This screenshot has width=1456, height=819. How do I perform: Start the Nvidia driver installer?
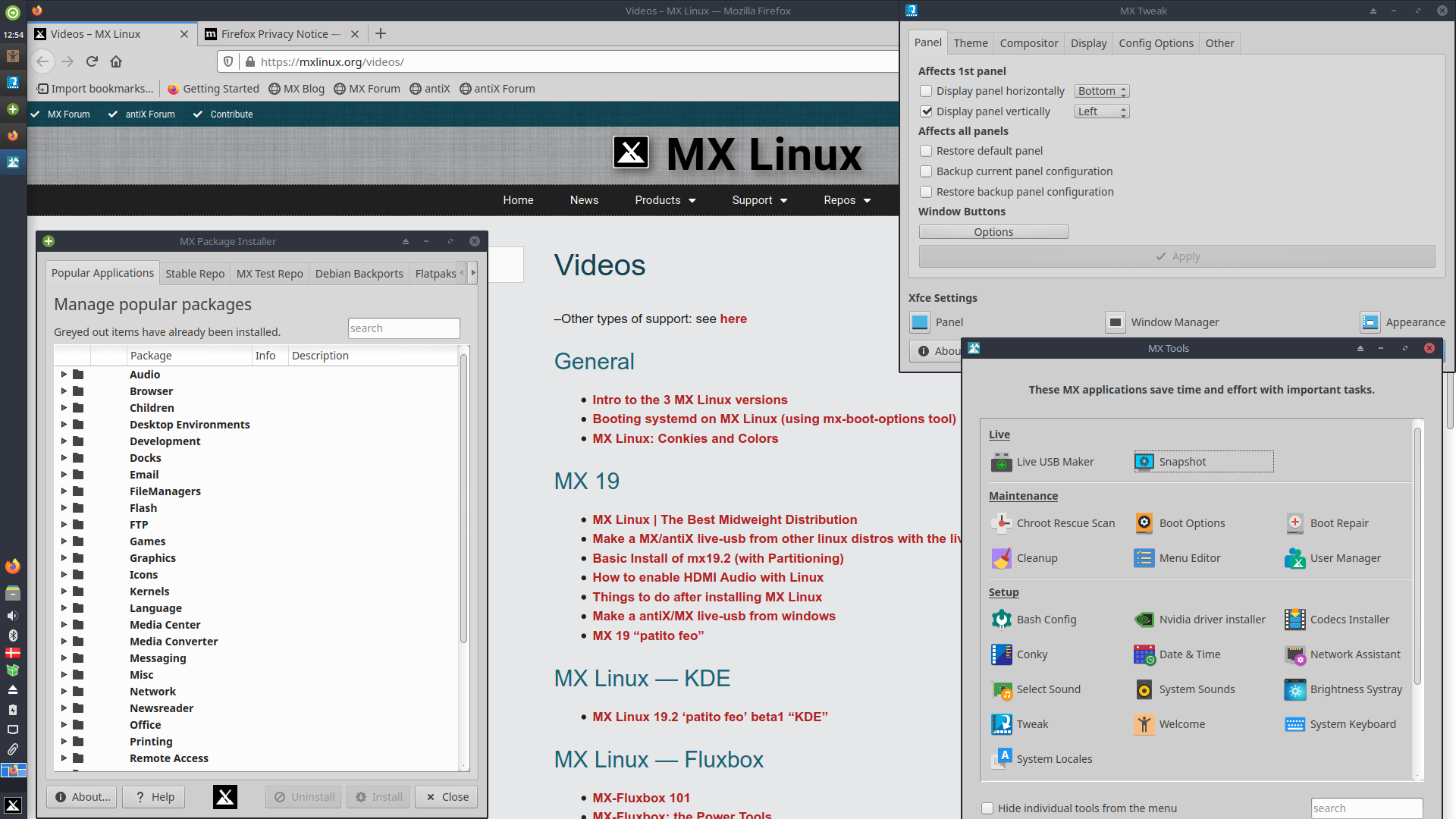[1212, 620]
